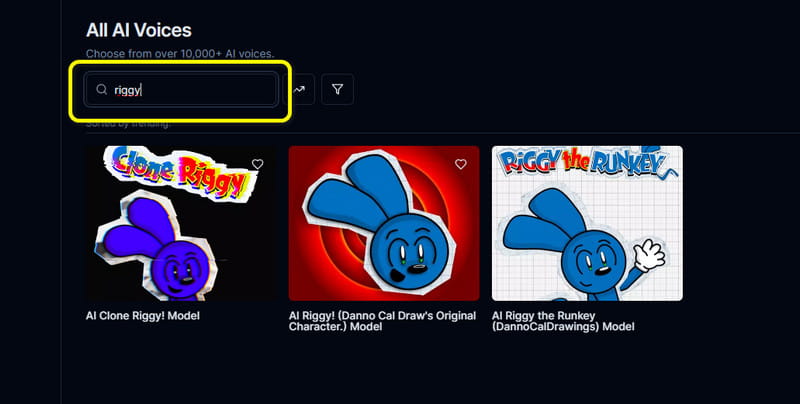The width and height of the screenshot is (800, 404).
Task: Click the colorful 'Clone Riggy' logo text
Action: [x=180, y=170]
